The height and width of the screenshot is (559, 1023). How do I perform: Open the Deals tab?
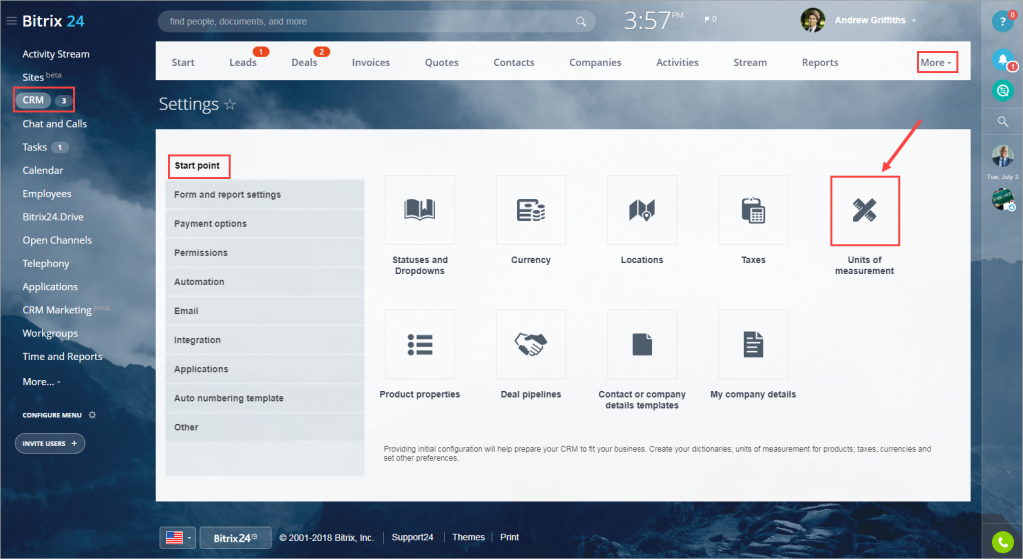(304, 63)
